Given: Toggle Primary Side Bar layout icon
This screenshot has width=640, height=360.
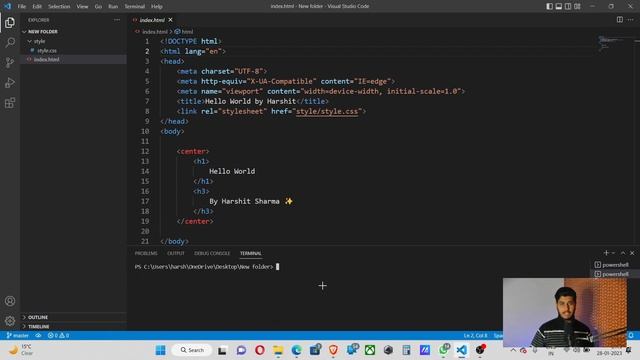Looking at the screenshot, I should pos(549,6).
